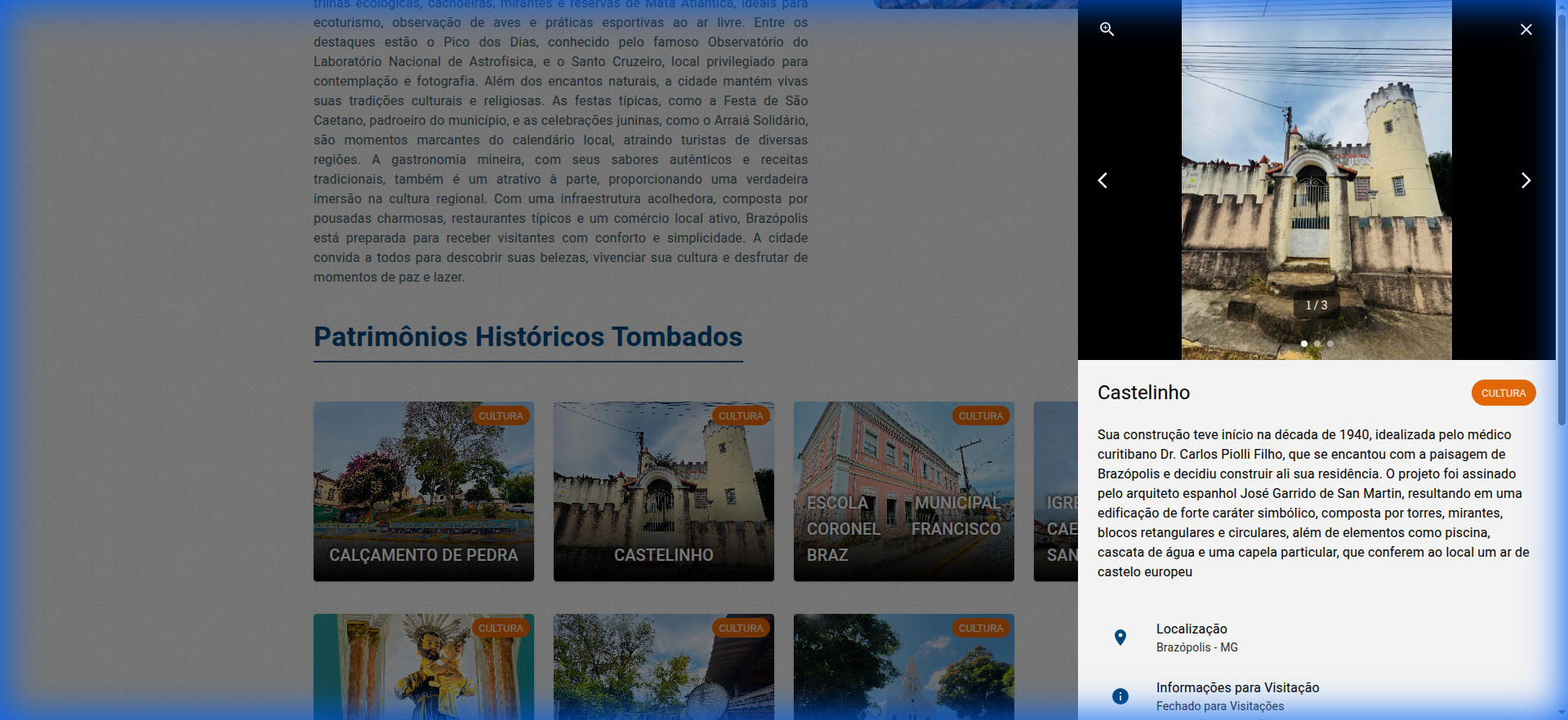Select the third carousel dot indicator
The height and width of the screenshot is (720, 1568).
pyautogui.click(x=1330, y=344)
